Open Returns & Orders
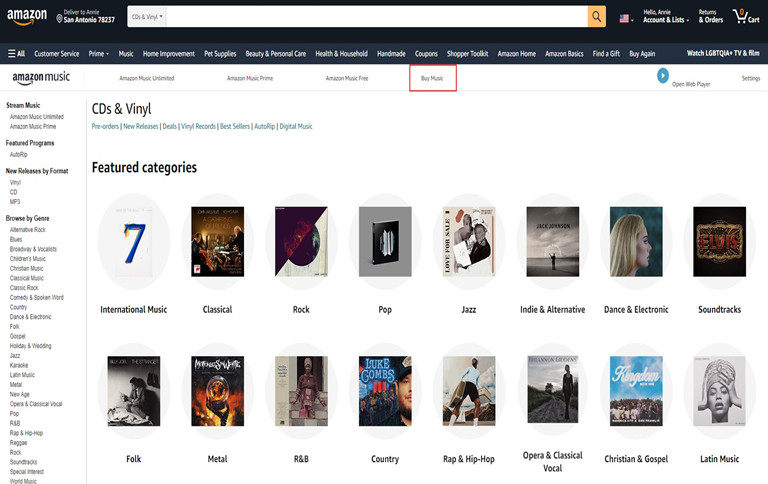Image resolution: width=768 pixels, height=484 pixels. pos(711,16)
